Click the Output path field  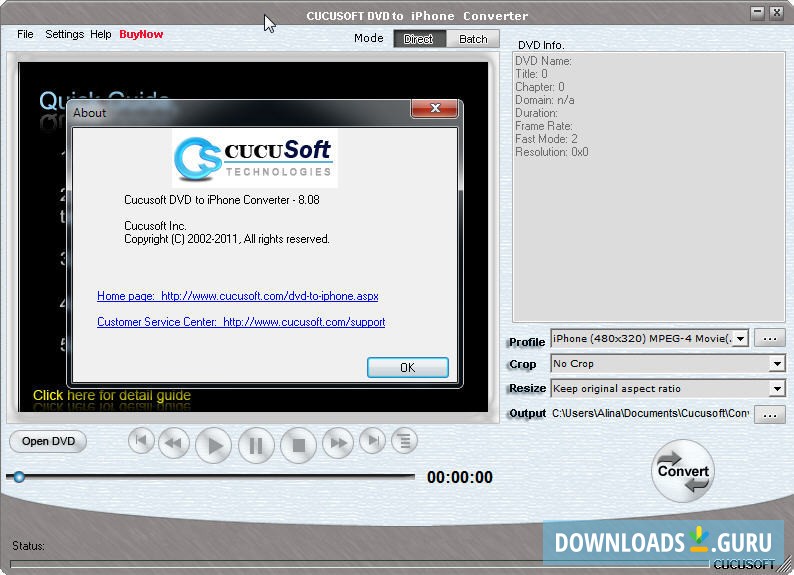pyautogui.click(x=650, y=414)
